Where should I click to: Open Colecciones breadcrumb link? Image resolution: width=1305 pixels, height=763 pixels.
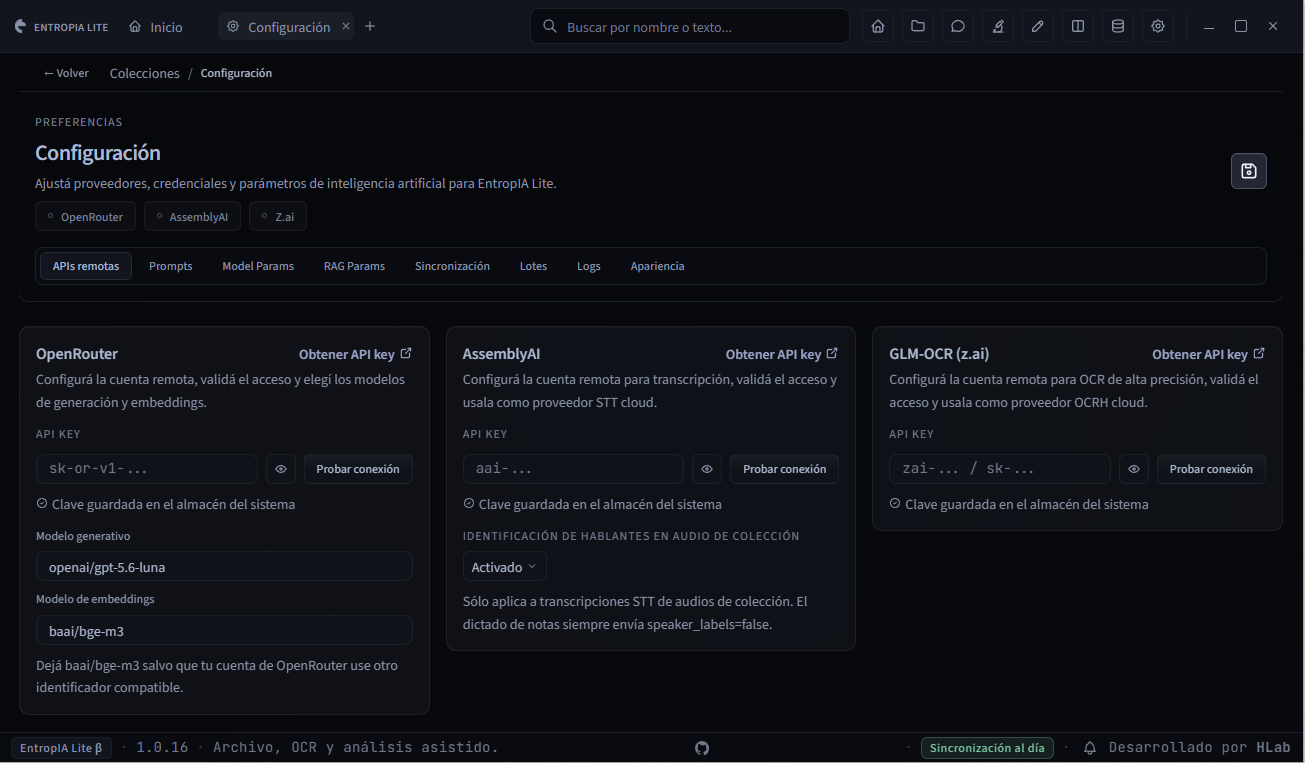pos(145,73)
